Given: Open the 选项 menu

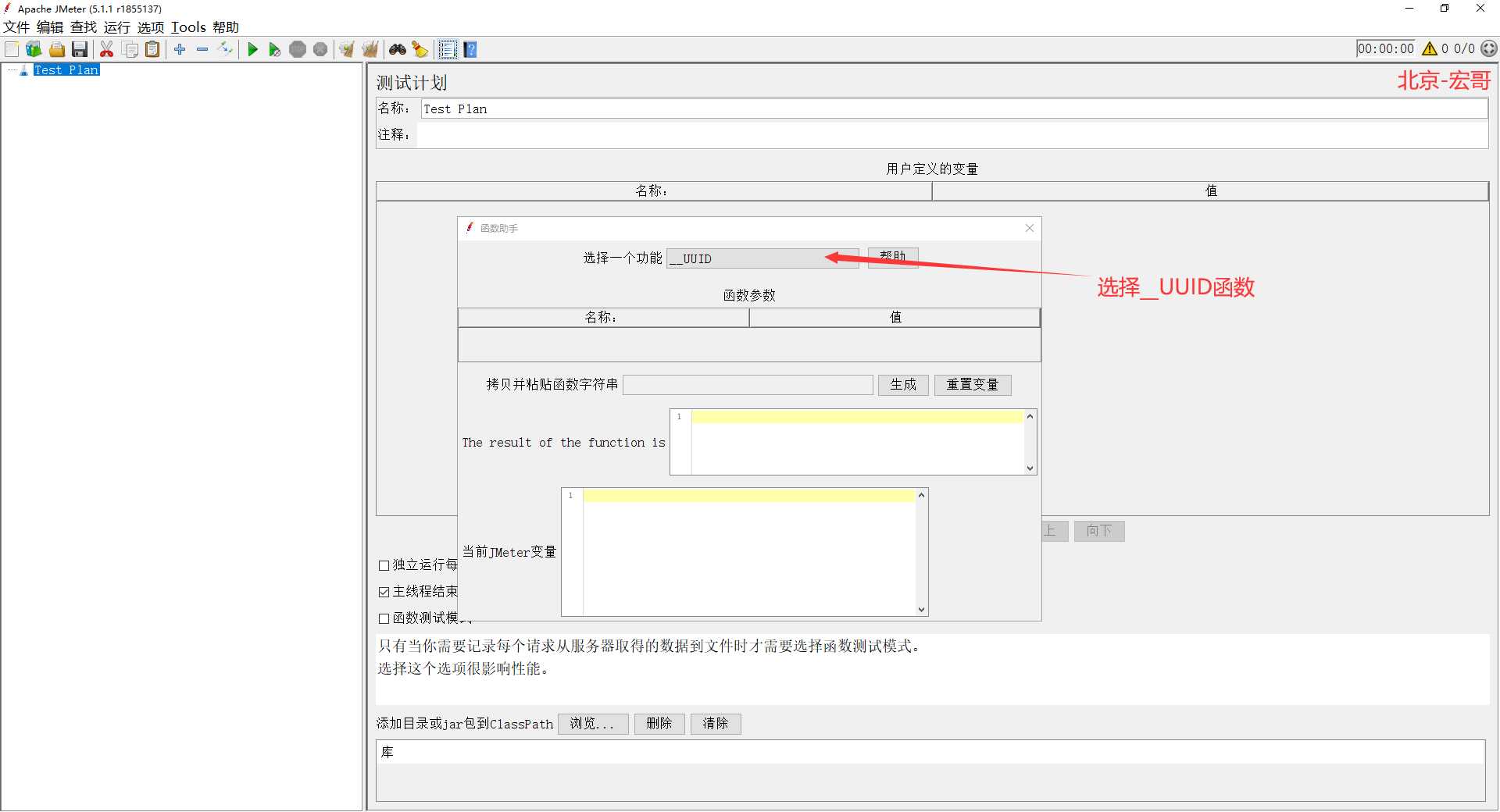Looking at the screenshot, I should 151,27.
